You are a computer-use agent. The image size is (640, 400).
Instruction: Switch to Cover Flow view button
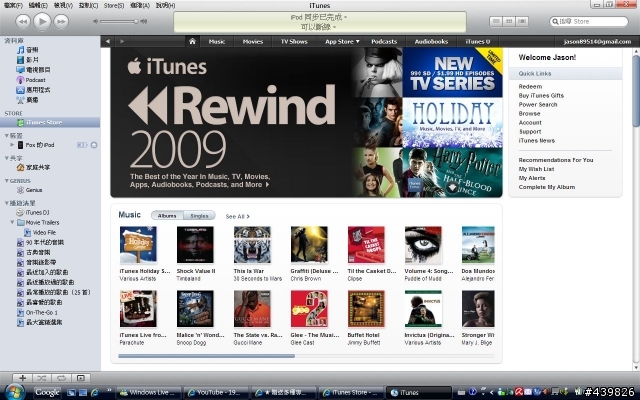click(x=522, y=21)
